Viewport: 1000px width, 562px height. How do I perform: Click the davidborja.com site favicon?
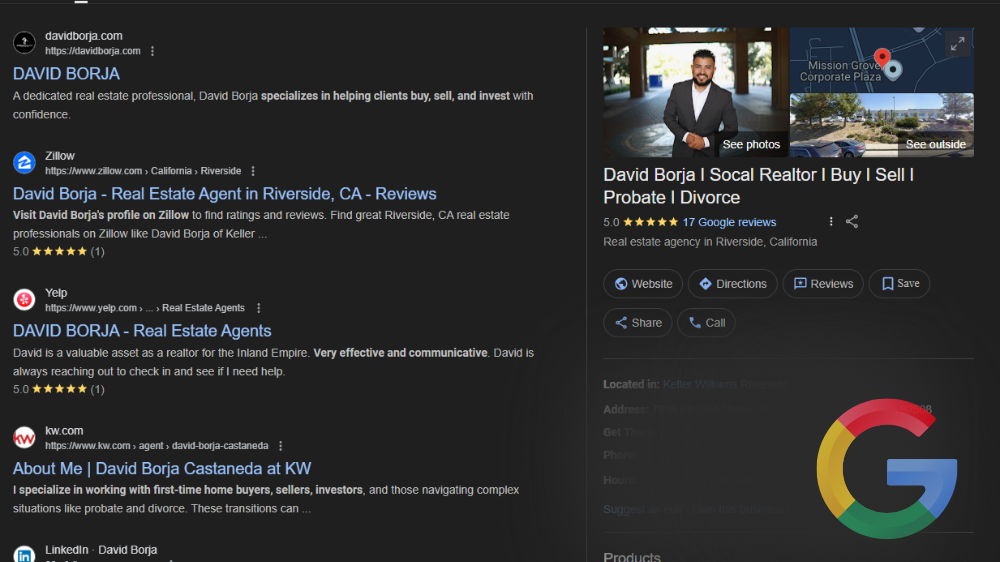coord(25,43)
